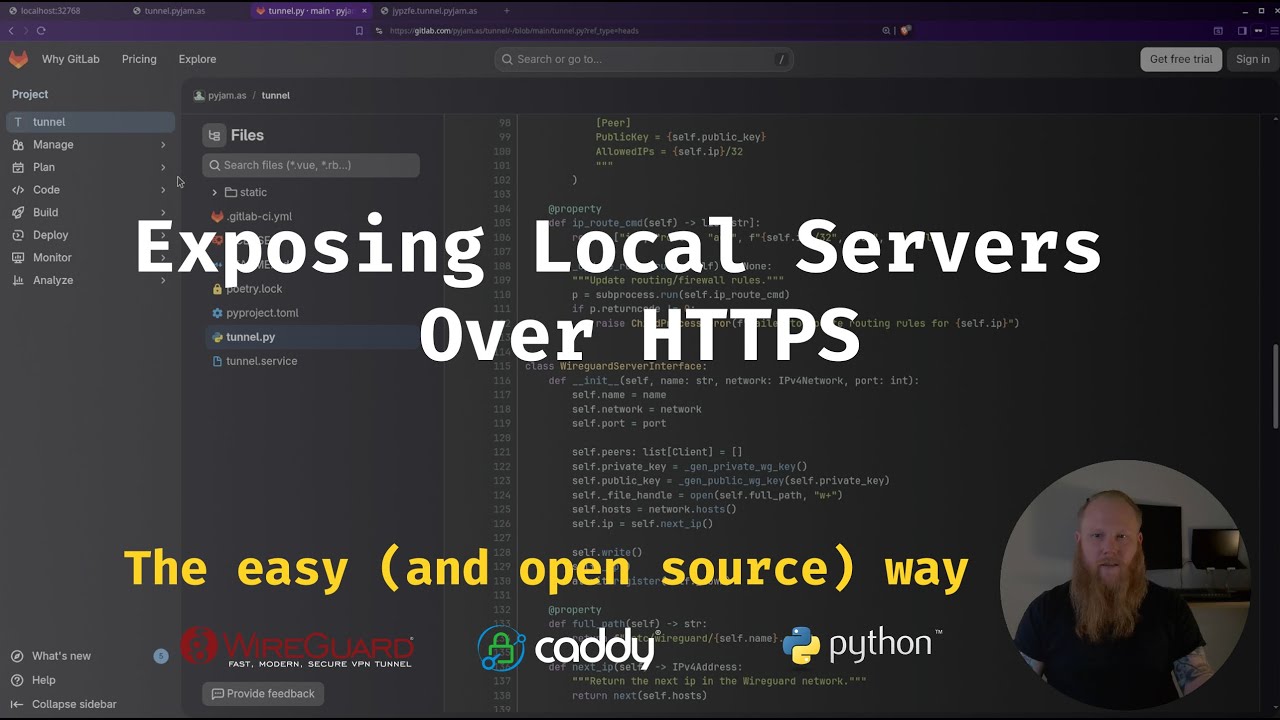Select the tunnel project in sidebar
The height and width of the screenshot is (720, 1280).
pyautogui.click(x=91, y=122)
